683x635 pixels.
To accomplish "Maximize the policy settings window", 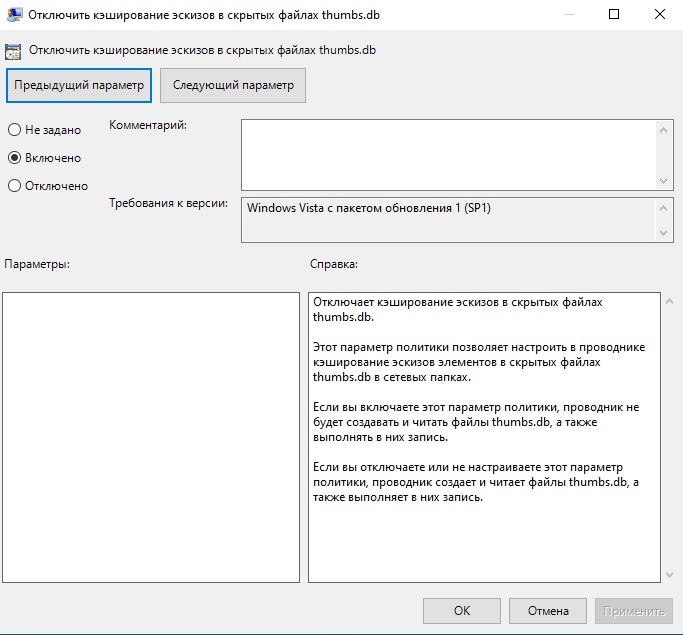I will click(614, 15).
